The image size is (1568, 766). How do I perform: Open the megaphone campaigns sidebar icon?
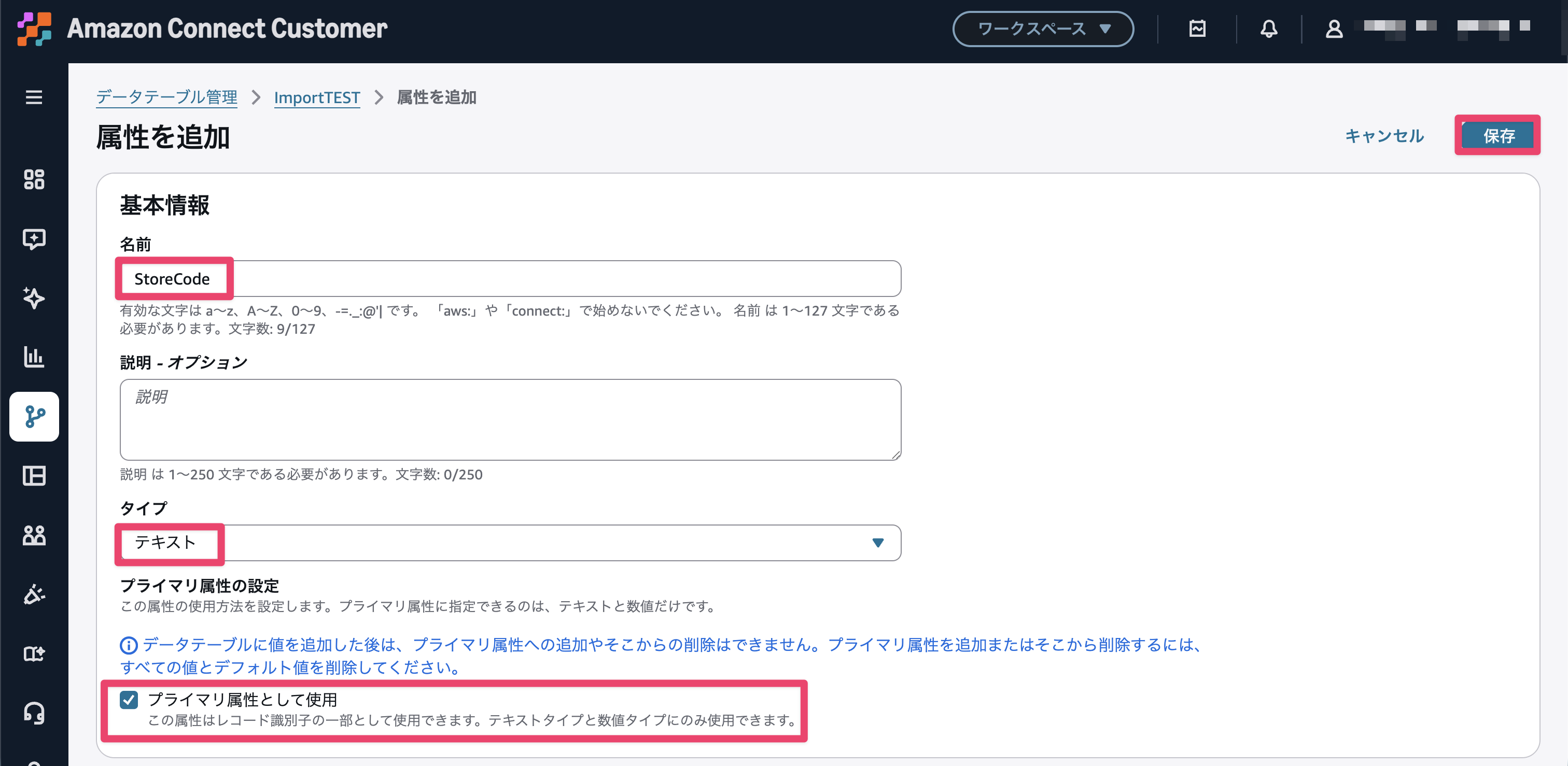34,594
